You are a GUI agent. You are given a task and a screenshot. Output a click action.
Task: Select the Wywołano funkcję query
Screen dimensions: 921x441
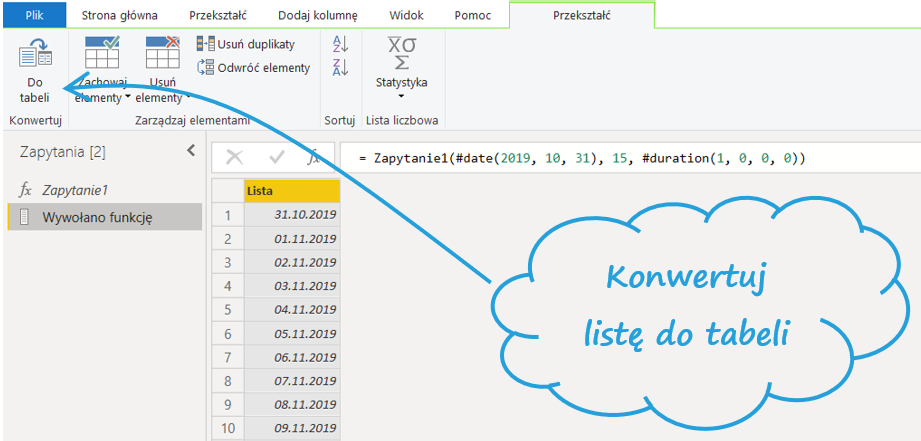click(x=96, y=217)
